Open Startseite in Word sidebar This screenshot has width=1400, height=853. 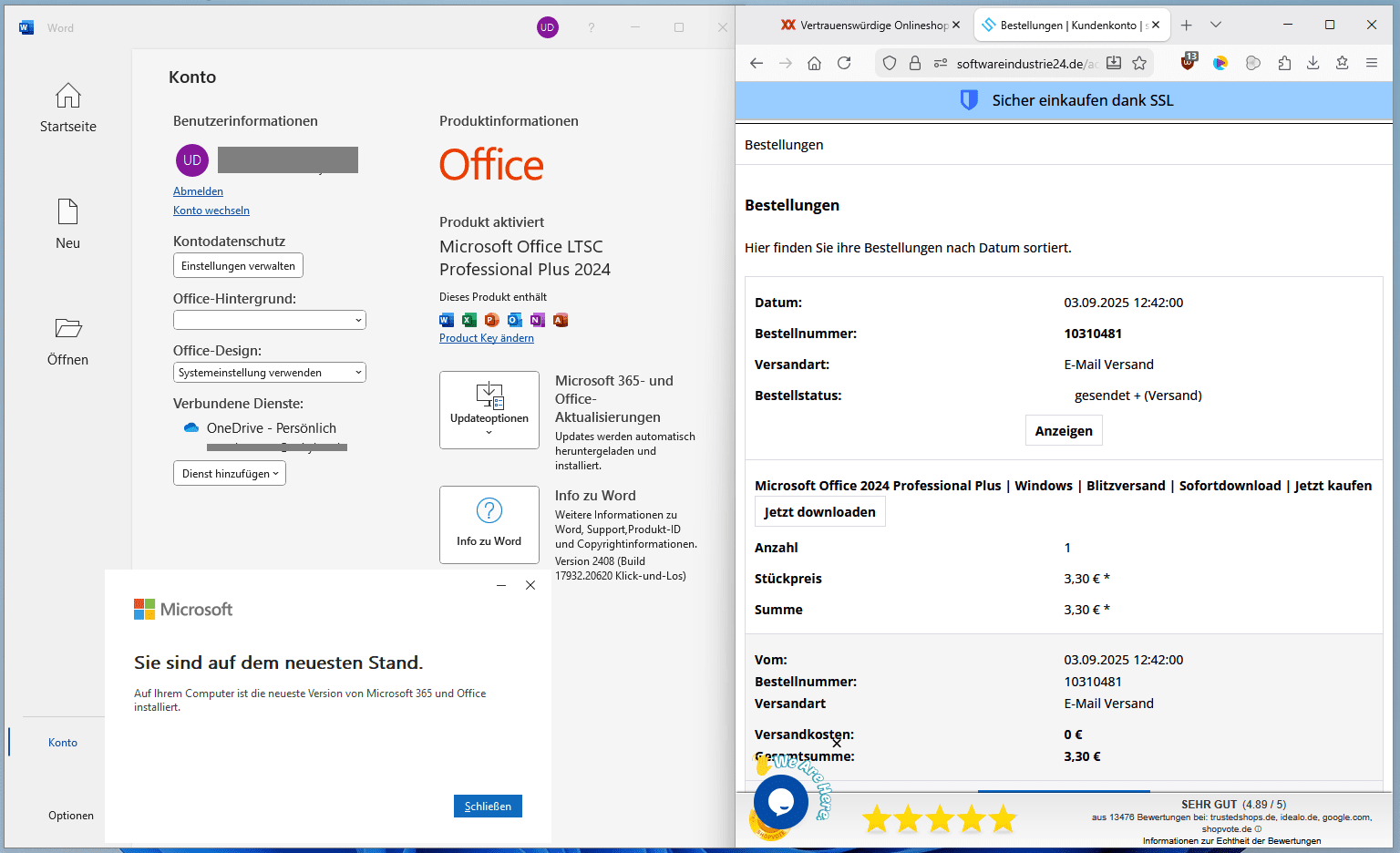coord(68,108)
